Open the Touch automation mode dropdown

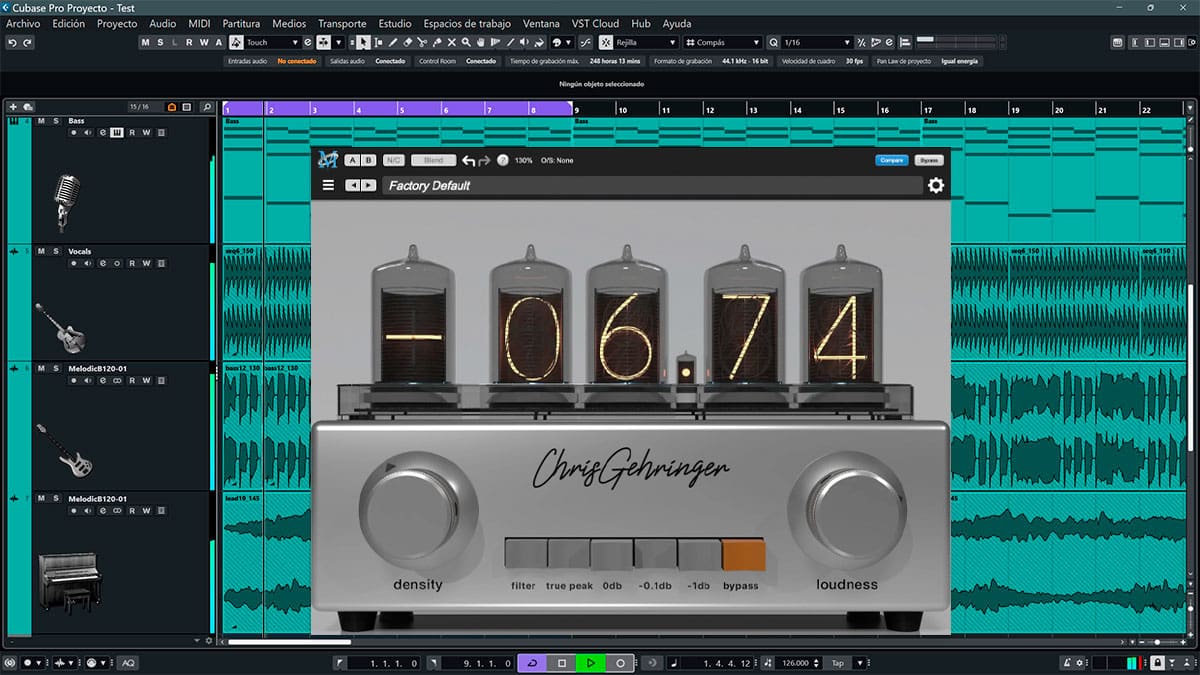[272, 43]
